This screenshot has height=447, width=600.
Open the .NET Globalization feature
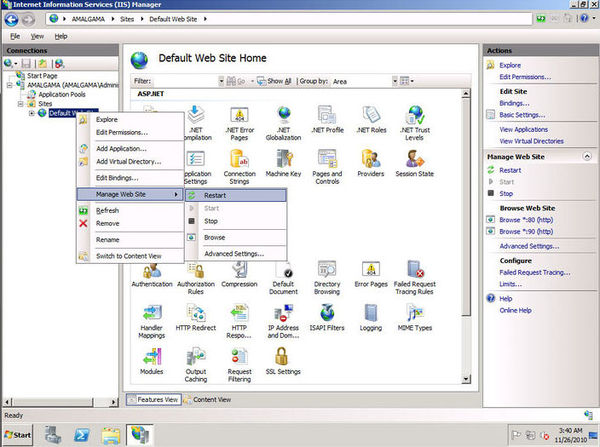point(284,124)
